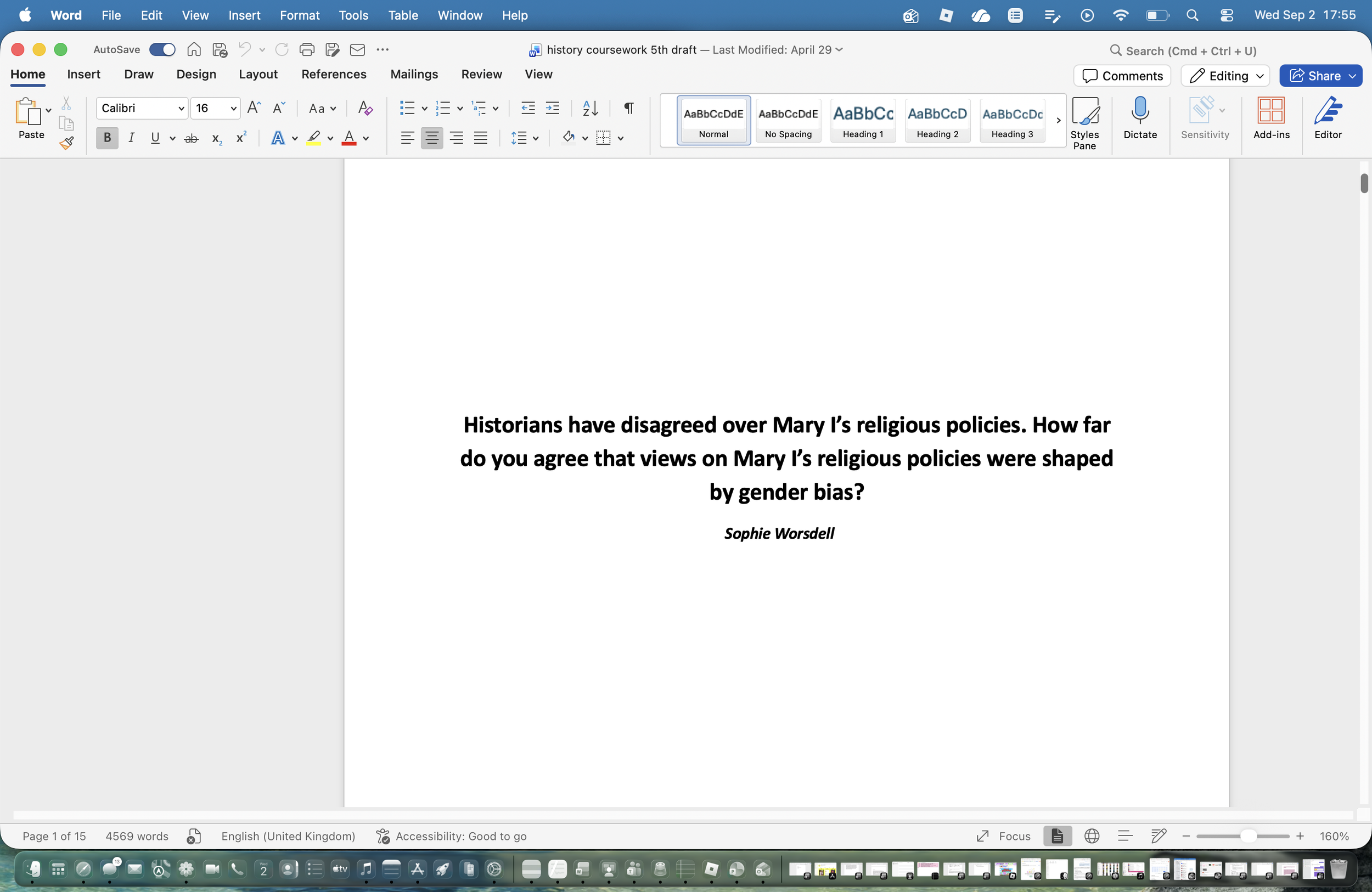The width and height of the screenshot is (1372, 892).
Task: Open the Format menu in menu bar
Action: 299,15
